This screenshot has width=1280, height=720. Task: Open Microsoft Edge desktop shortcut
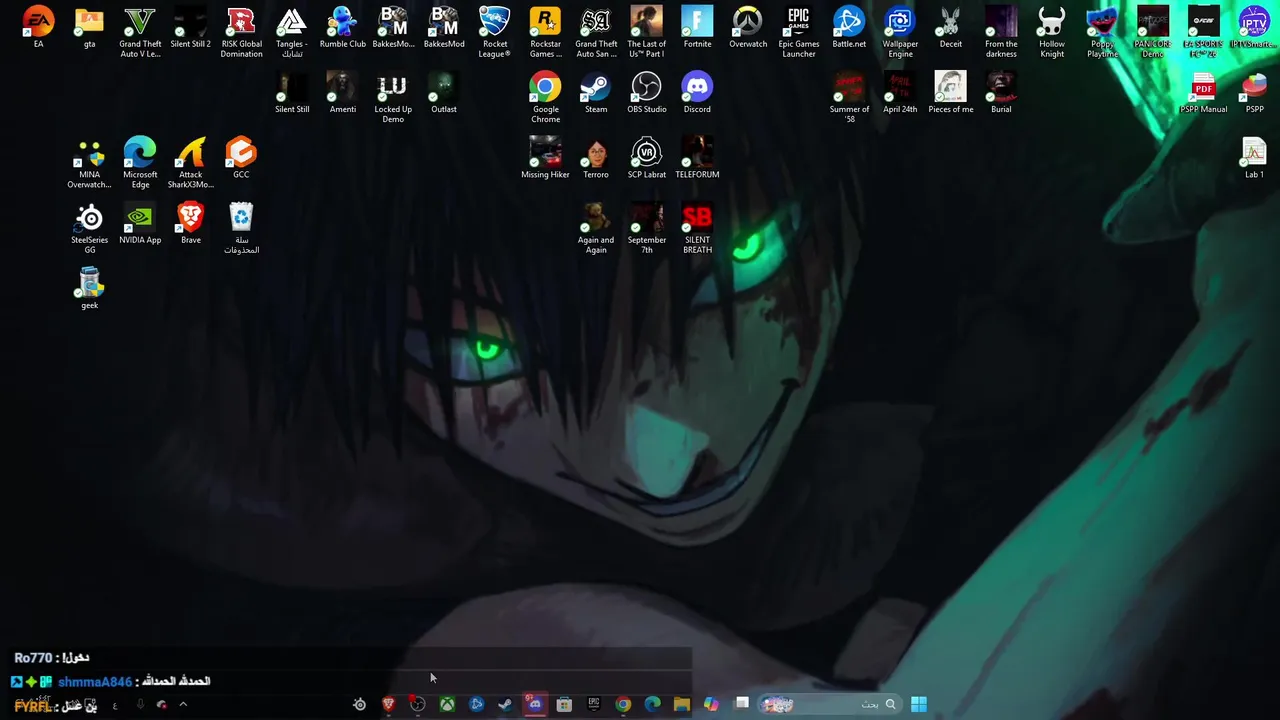point(140,162)
